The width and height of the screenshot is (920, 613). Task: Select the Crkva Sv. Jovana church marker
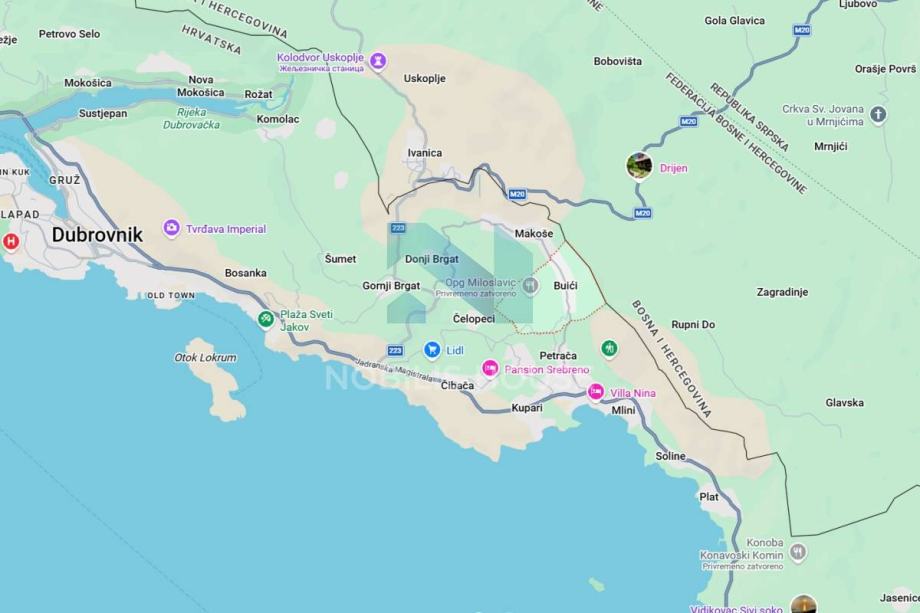click(x=878, y=114)
